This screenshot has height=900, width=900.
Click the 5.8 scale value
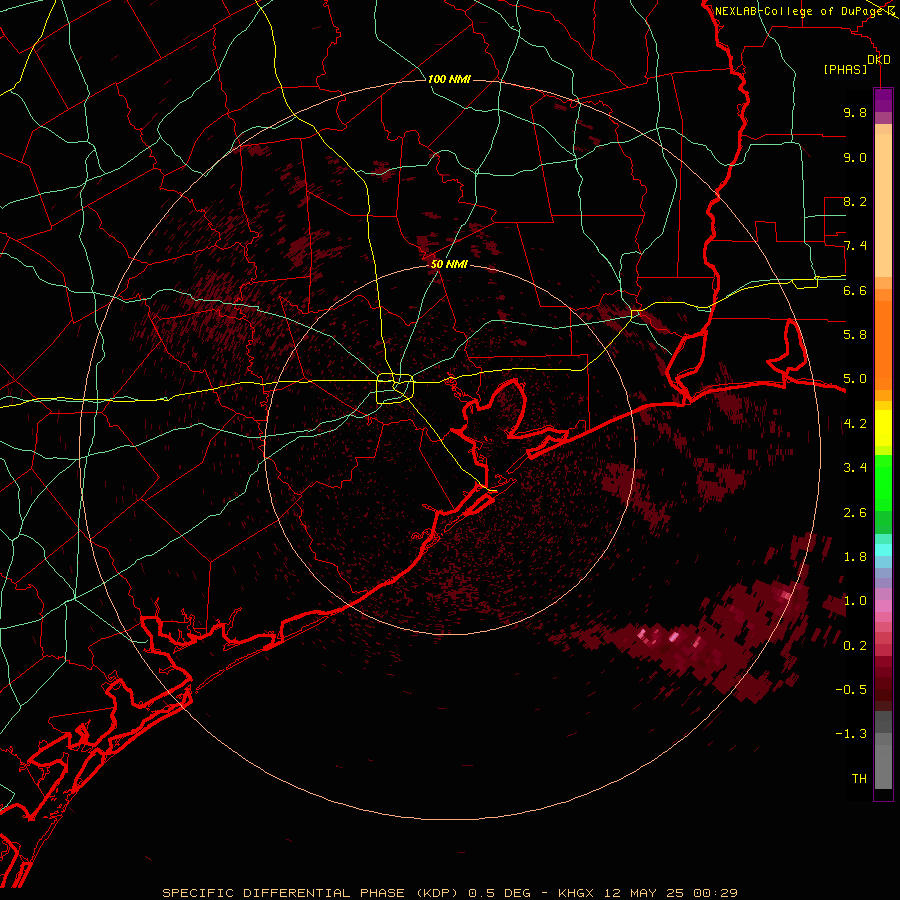click(855, 335)
